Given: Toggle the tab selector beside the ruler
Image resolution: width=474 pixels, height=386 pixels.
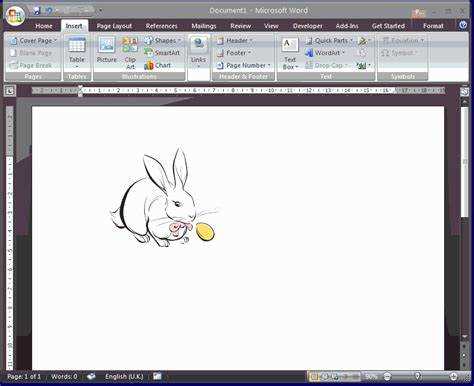Looking at the screenshot, I should click(10, 90).
